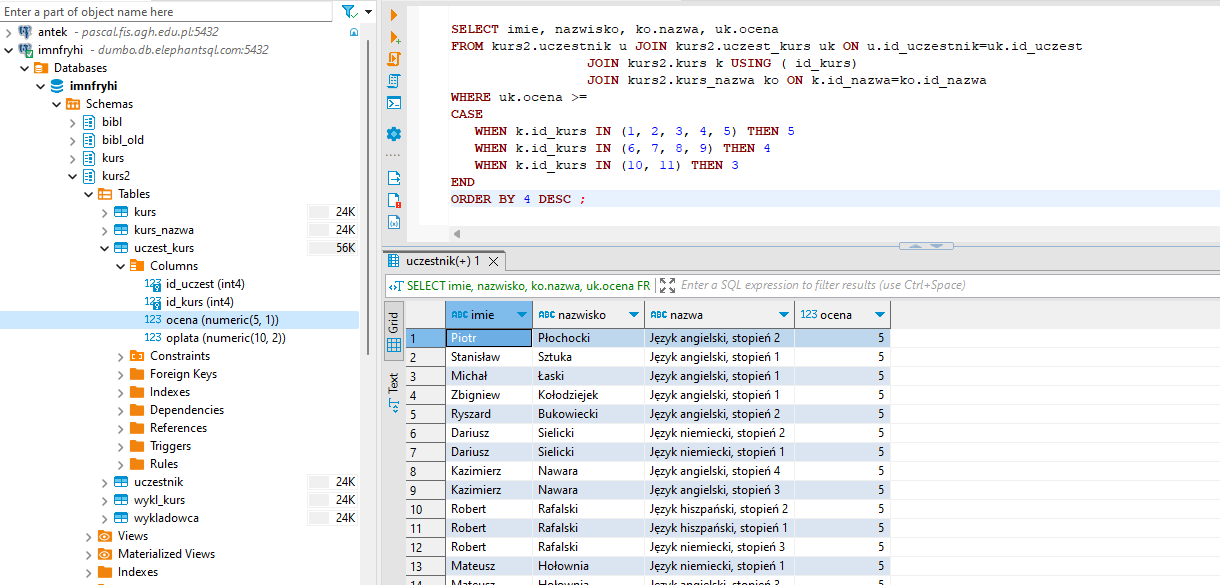Switch to the Text view tab
Screen dimensions: 1220x585
point(394,391)
